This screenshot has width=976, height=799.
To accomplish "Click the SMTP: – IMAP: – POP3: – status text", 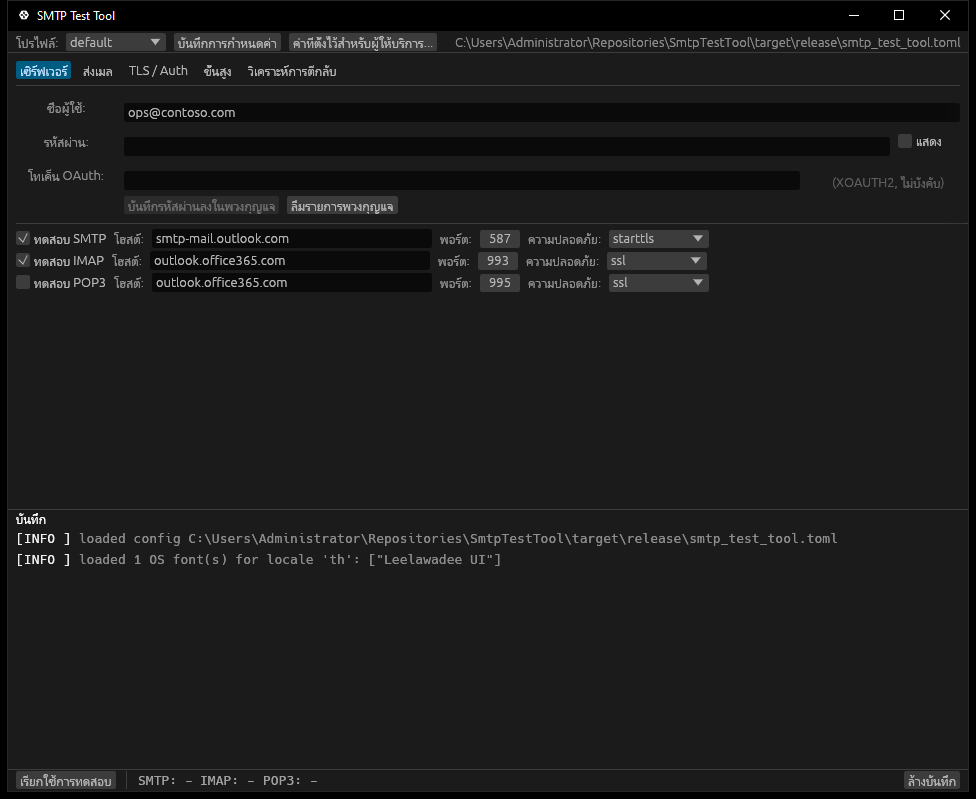I will [228, 780].
